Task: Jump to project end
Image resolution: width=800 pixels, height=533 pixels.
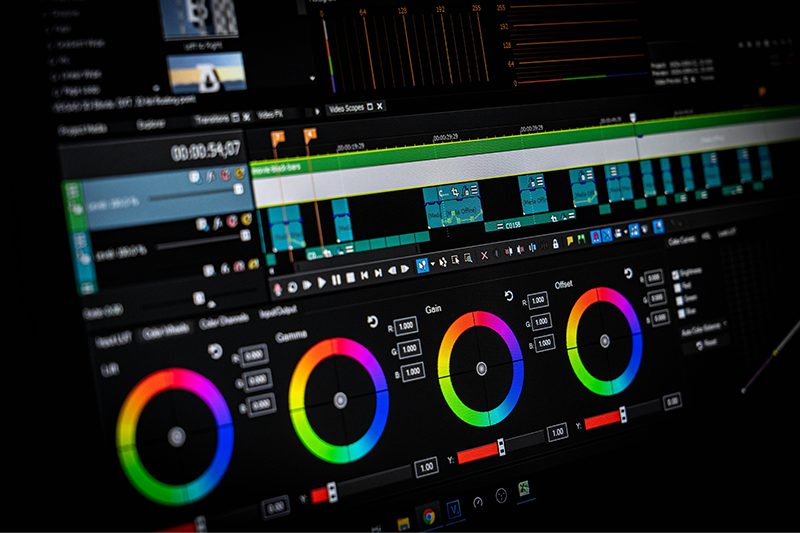Action: [x=378, y=273]
